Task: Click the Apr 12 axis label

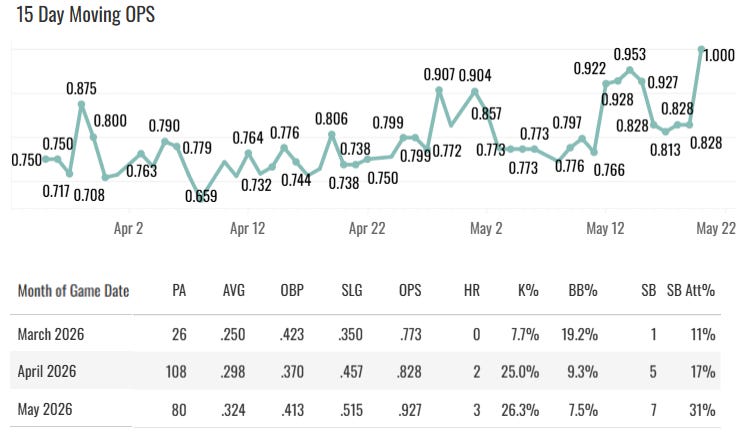Action: [248, 229]
